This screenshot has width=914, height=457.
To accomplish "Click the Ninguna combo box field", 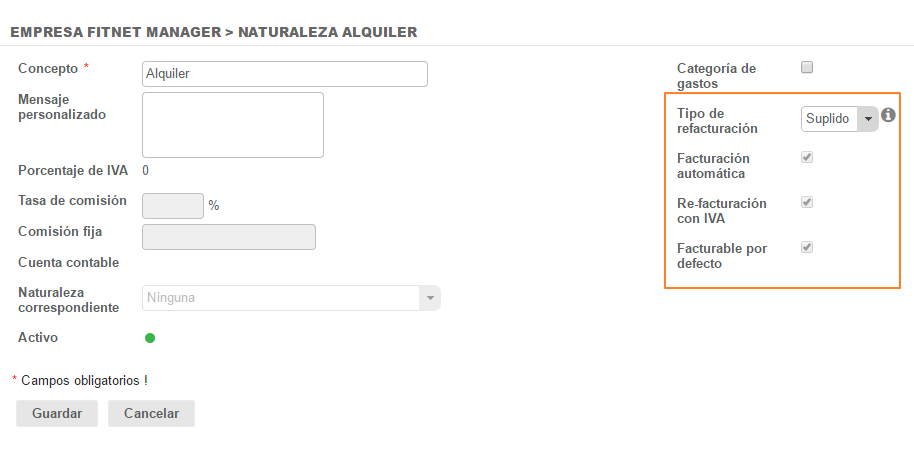I will point(280,298).
